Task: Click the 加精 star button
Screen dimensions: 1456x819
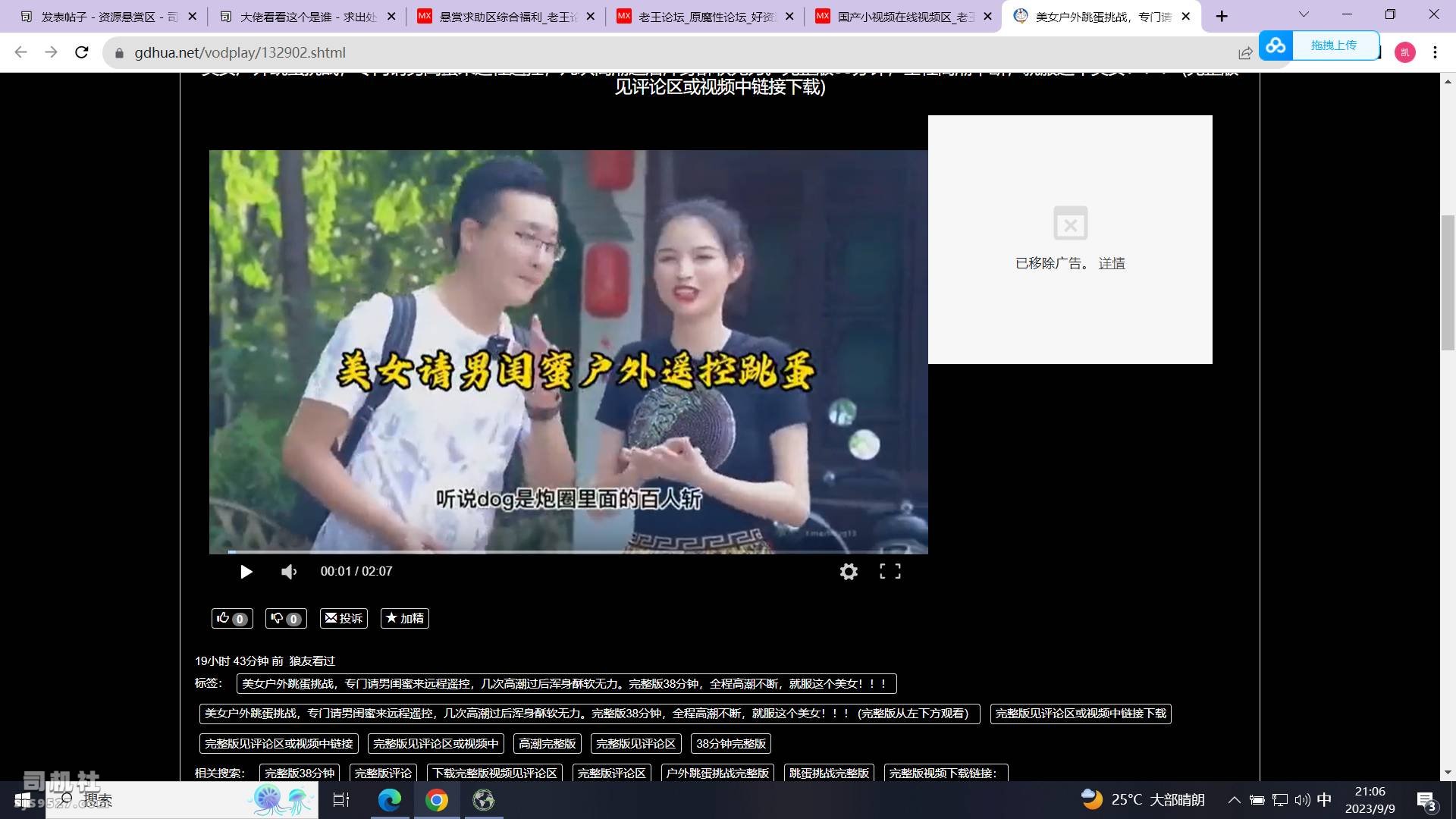Action: point(405,619)
